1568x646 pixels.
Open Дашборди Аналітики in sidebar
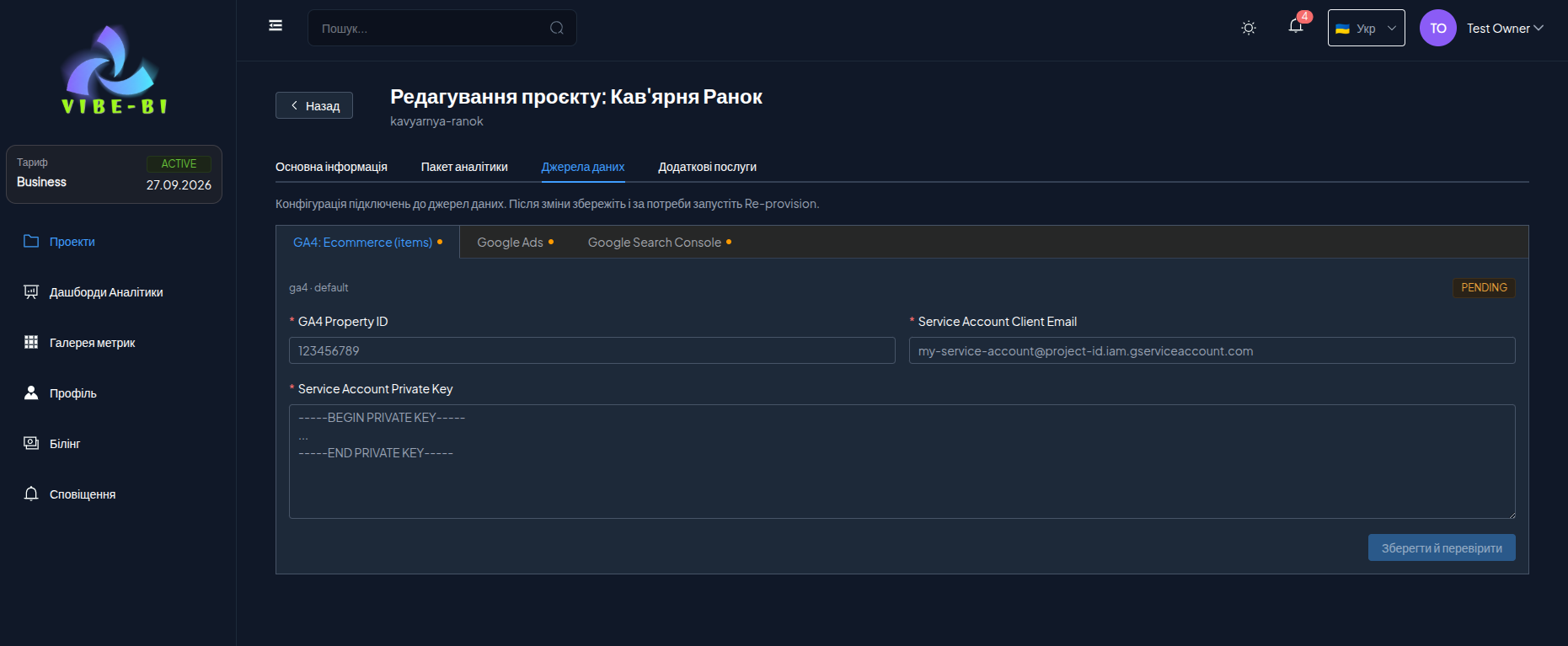pyautogui.click(x=106, y=292)
